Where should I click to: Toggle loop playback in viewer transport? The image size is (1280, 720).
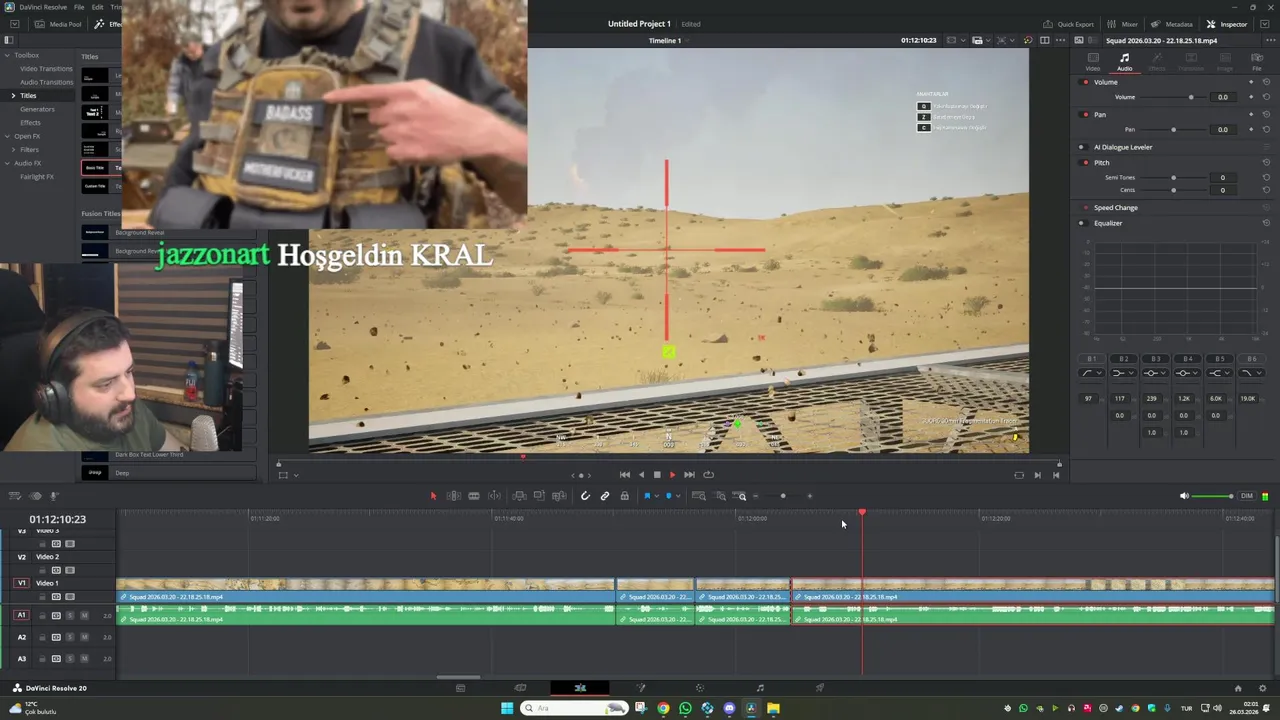[708, 475]
